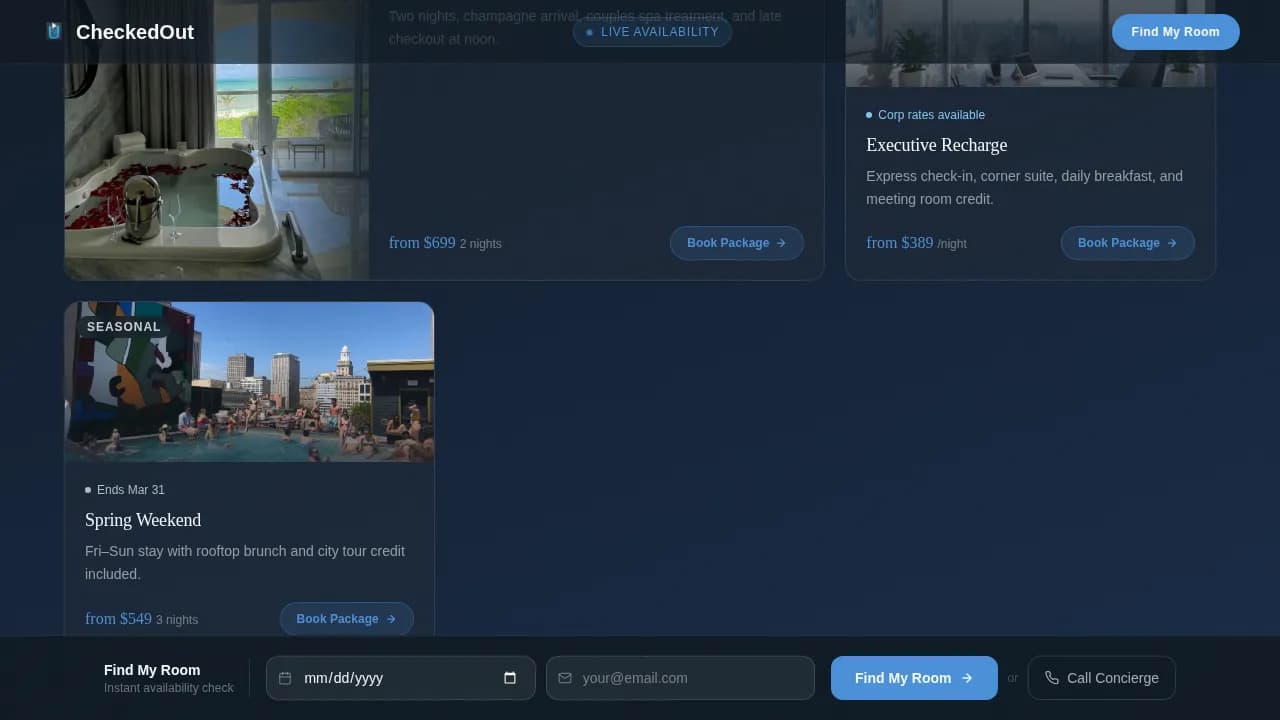Click the Call Concierge button
1280x720 pixels.
pyautogui.click(x=1102, y=678)
